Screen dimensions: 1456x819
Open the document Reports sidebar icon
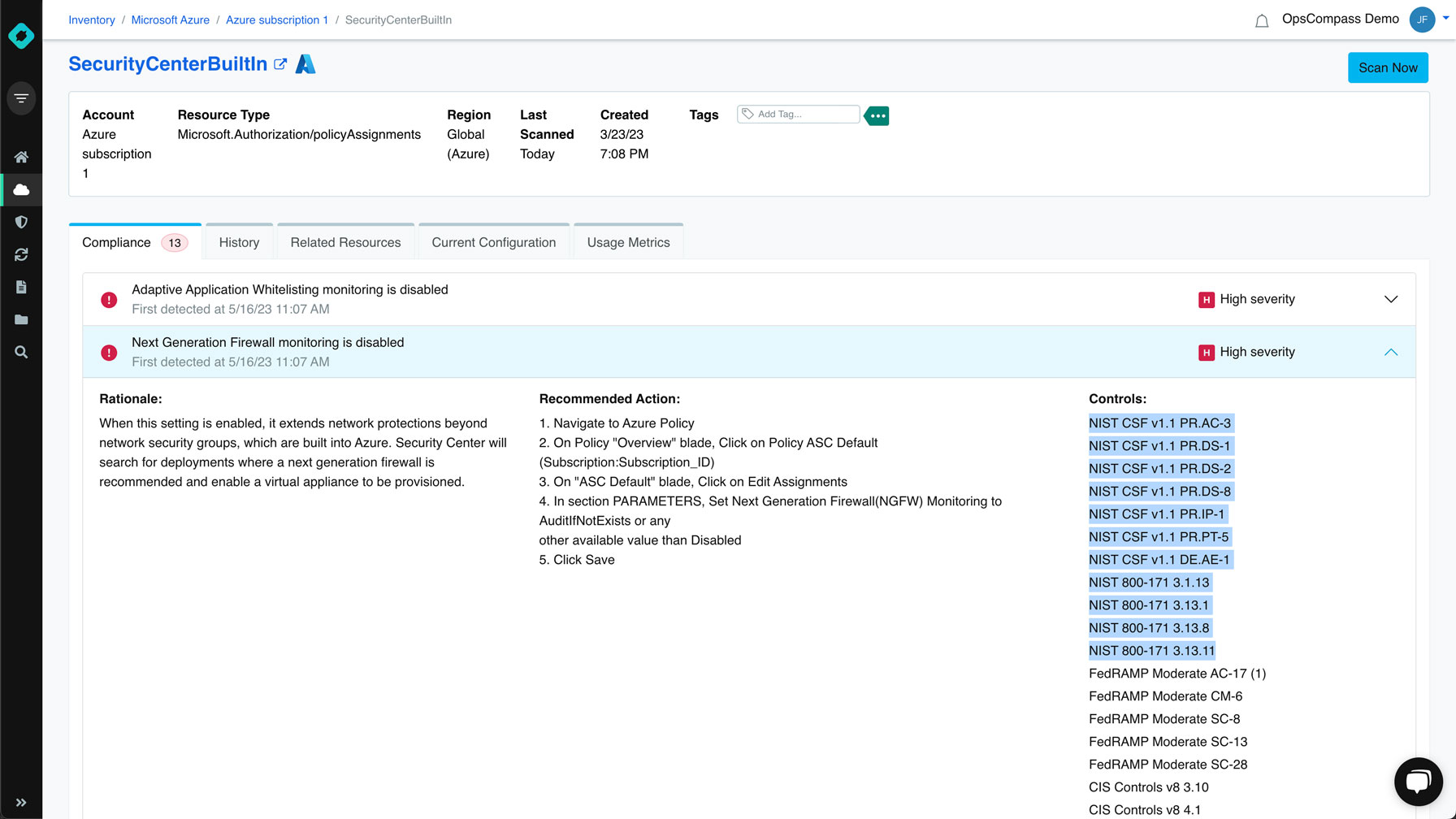pyautogui.click(x=21, y=287)
